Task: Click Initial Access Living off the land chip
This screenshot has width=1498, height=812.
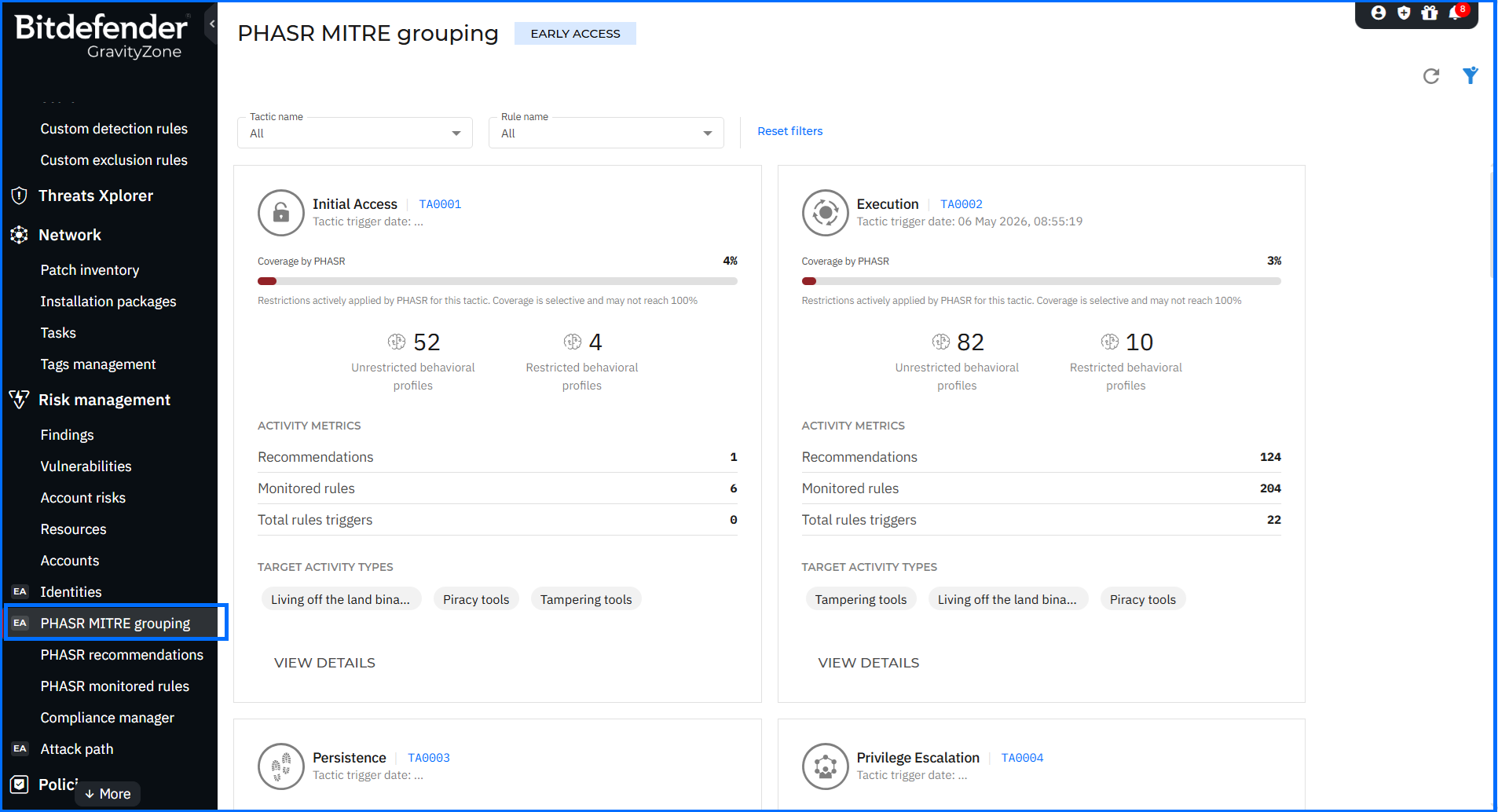Action: tap(341, 599)
